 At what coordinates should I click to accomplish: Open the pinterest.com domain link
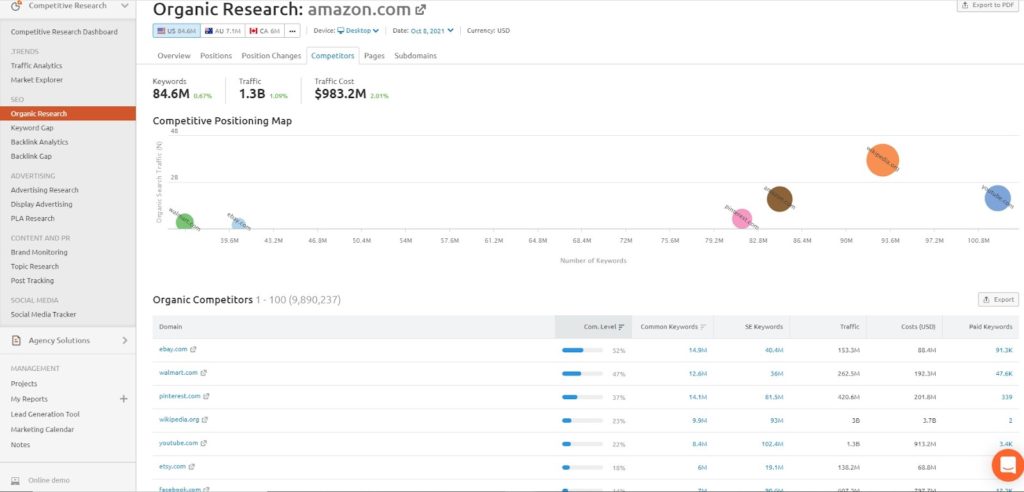[180, 397]
